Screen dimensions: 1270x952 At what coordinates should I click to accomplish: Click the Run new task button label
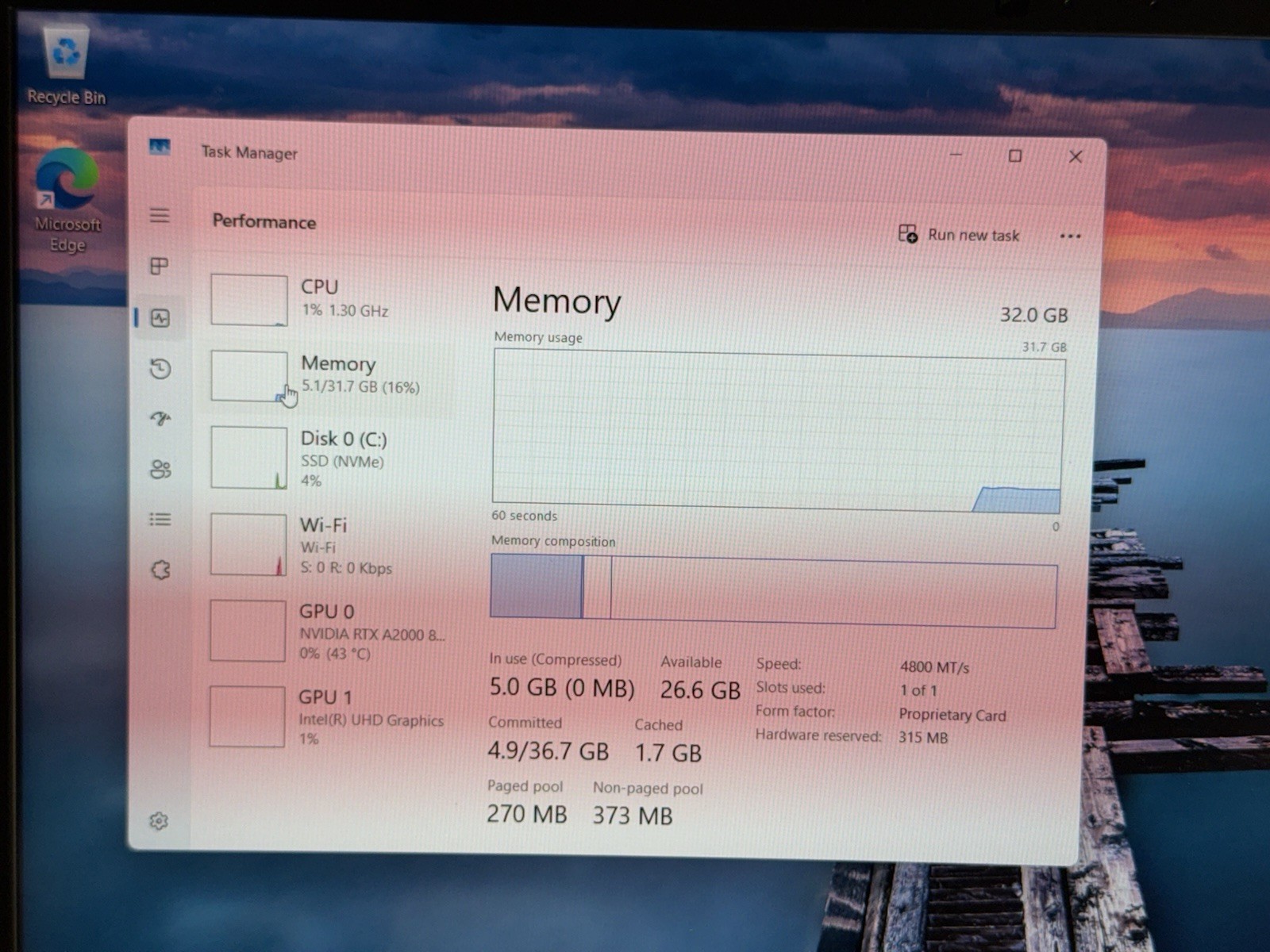(x=973, y=236)
